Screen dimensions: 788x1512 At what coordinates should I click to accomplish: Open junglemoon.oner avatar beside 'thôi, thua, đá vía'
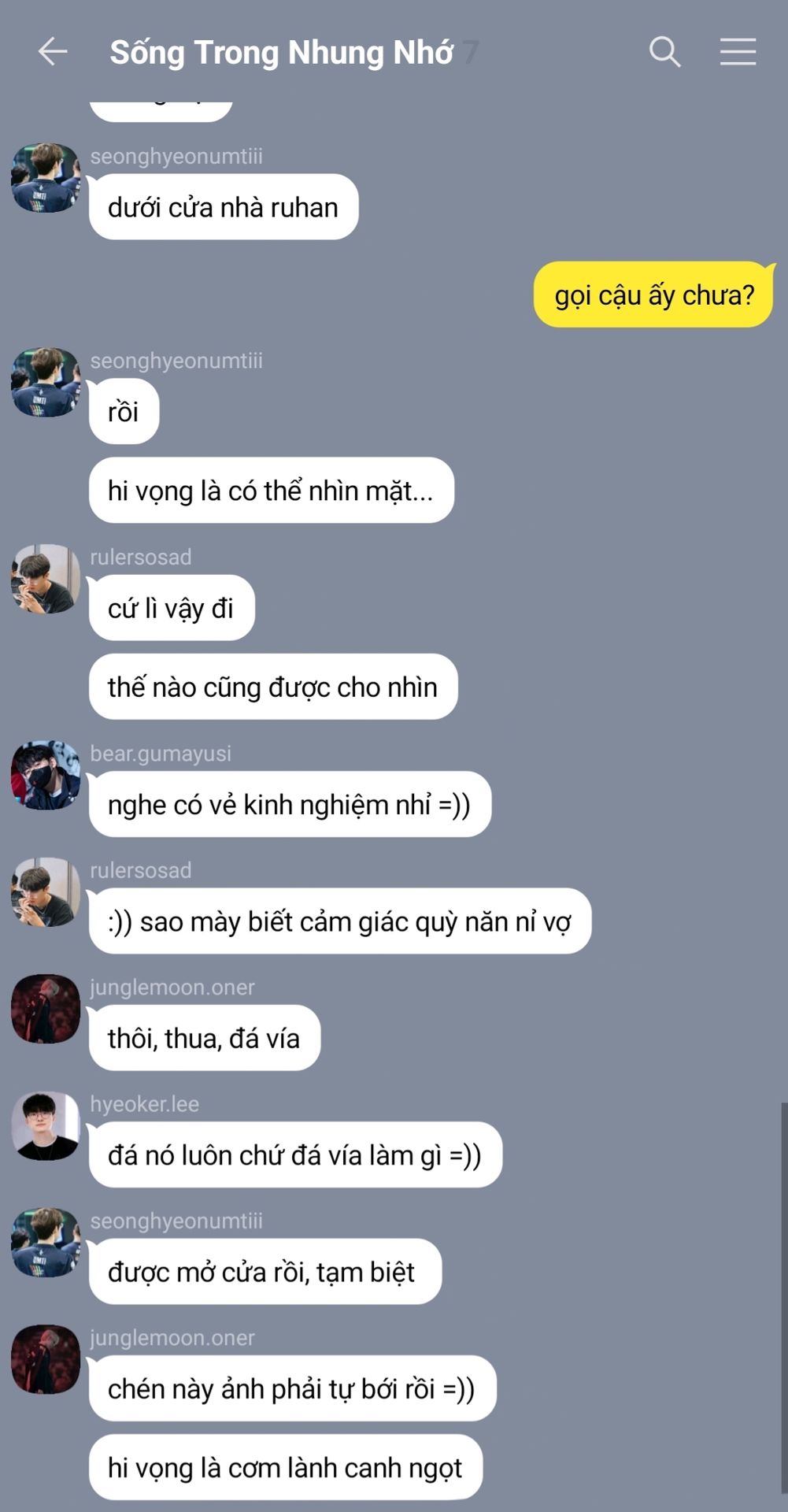(x=46, y=1009)
